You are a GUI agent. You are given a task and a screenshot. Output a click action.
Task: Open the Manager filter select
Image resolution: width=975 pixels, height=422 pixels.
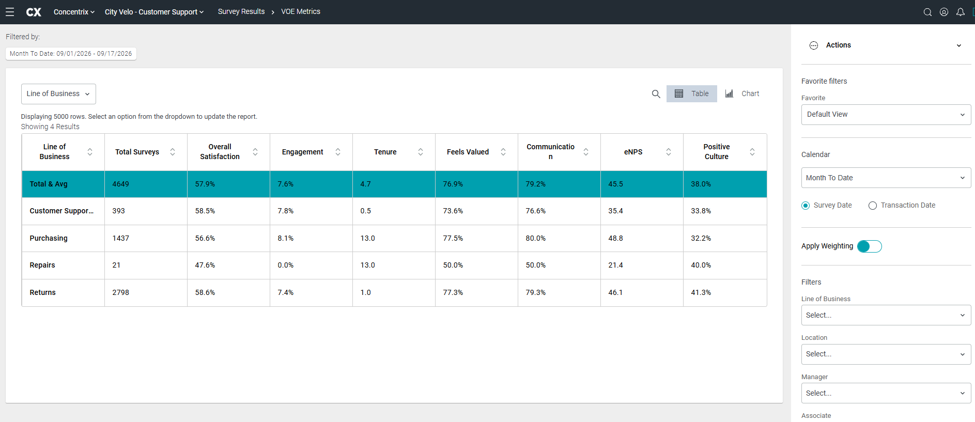click(x=886, y=393)
